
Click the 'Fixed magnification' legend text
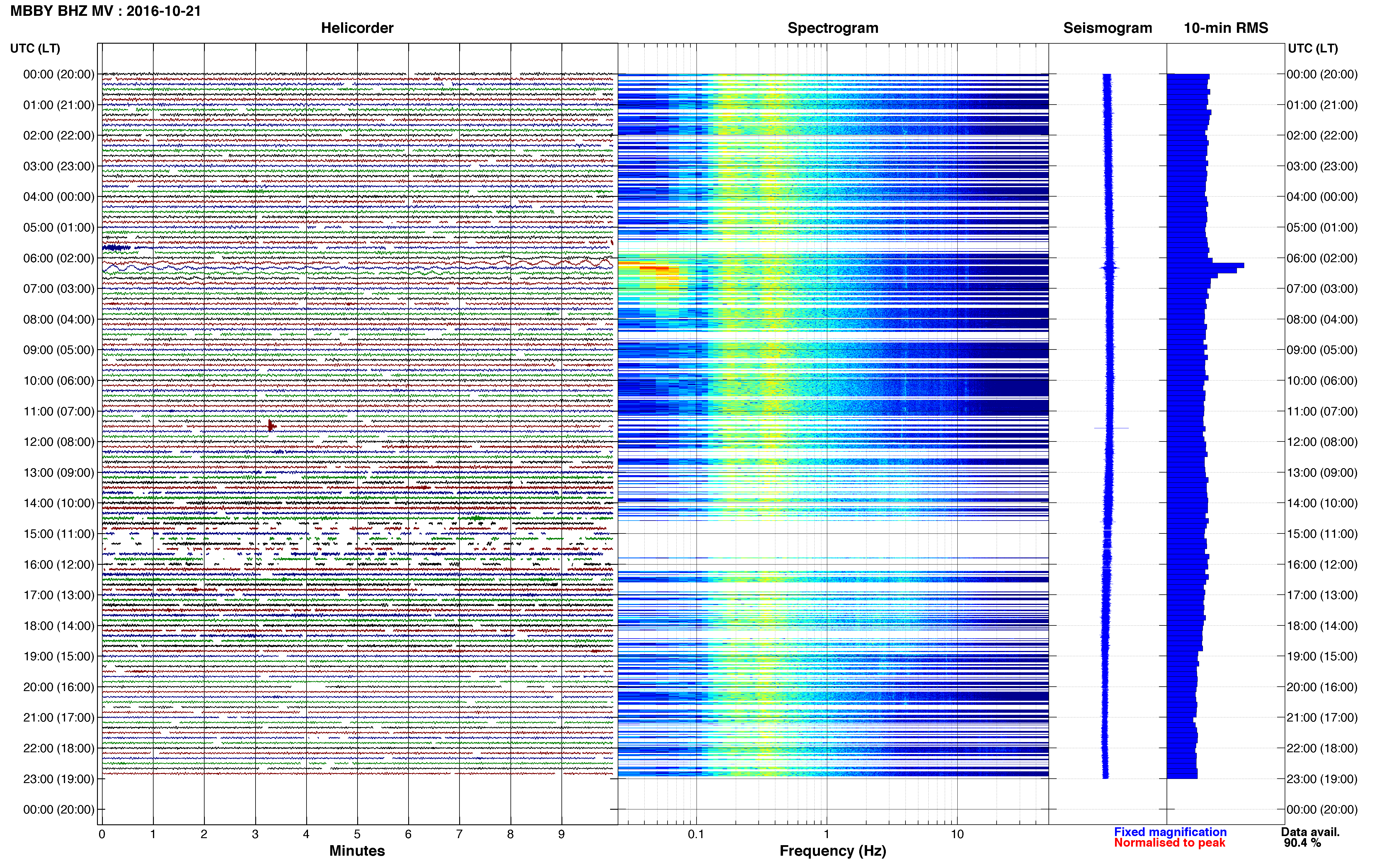tap(1170, 832)
